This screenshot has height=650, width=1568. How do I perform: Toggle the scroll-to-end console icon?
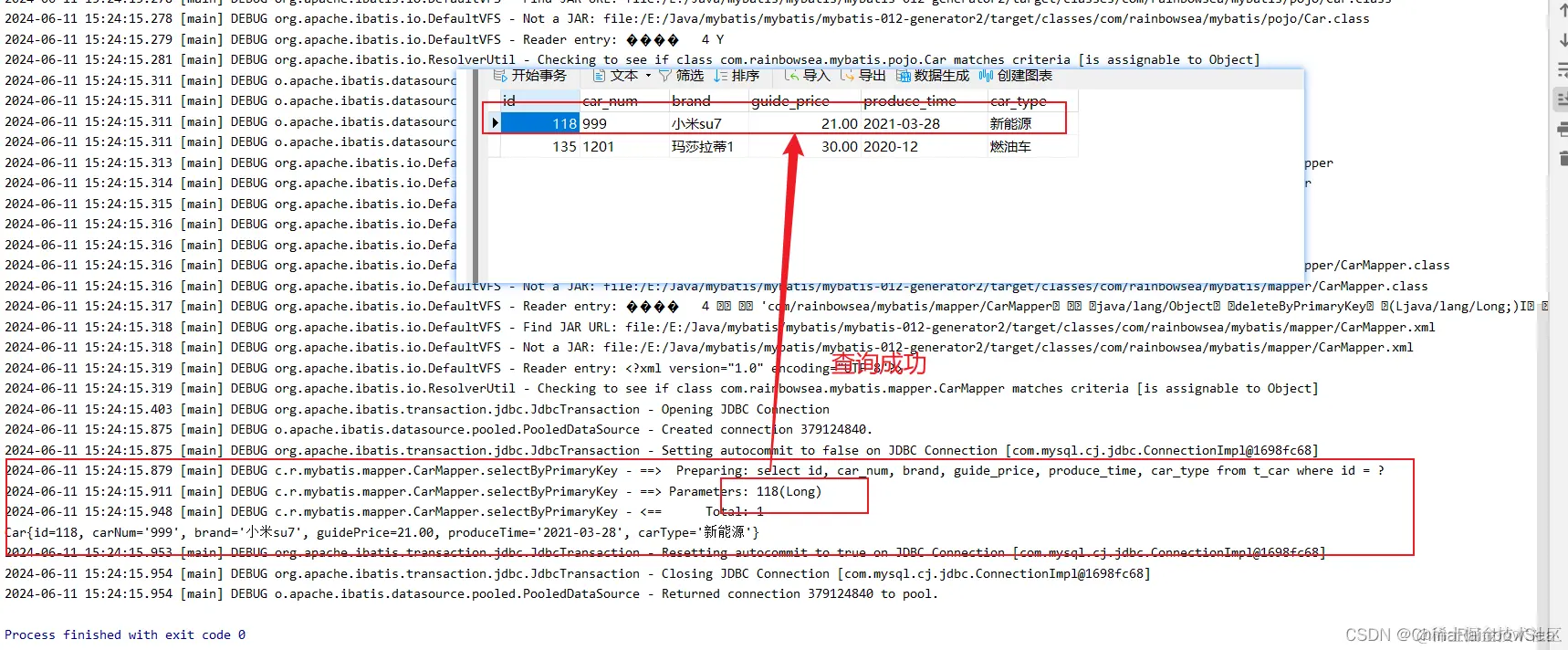coord(1562,99)
